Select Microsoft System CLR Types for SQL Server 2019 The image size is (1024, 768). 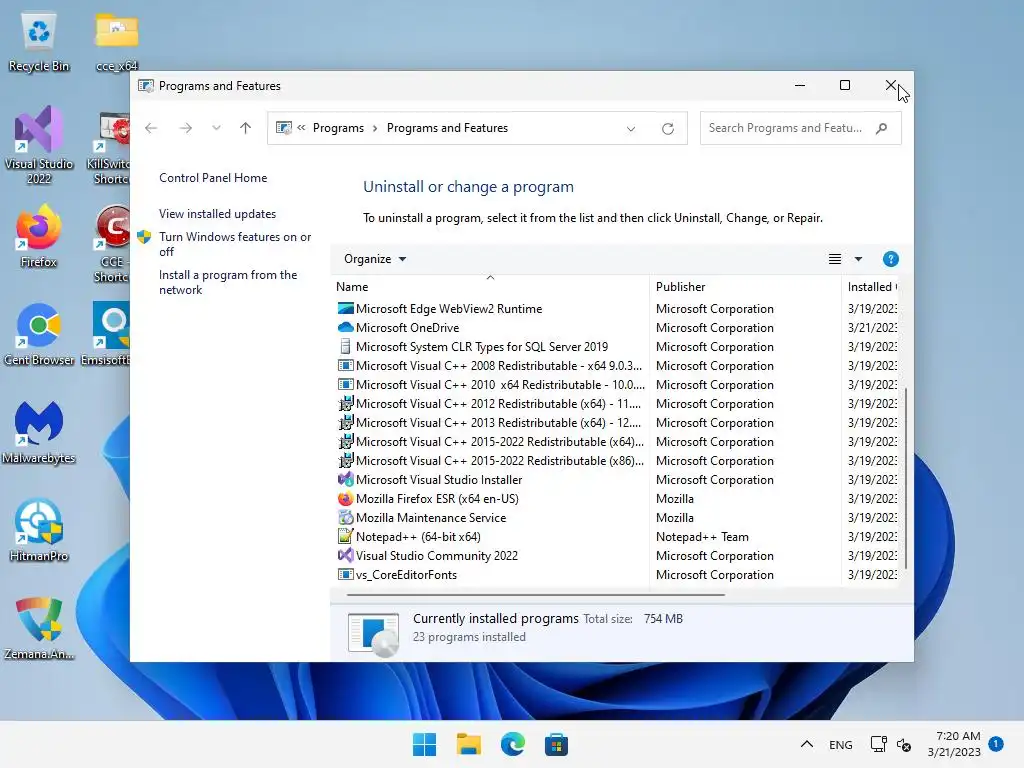pos(615,347)
